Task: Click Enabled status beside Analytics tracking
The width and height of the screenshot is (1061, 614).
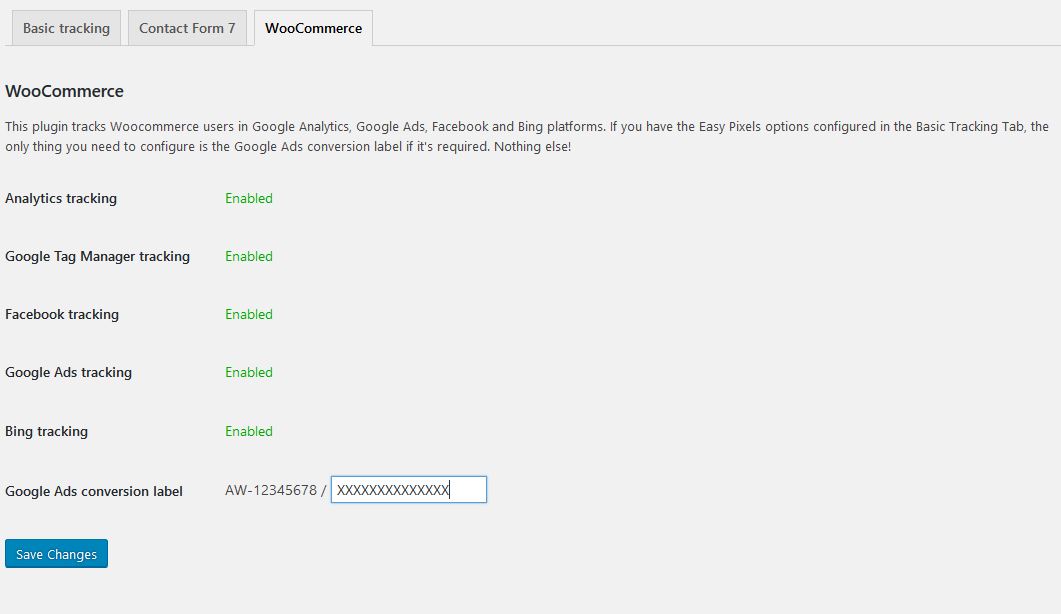Action: pos(249,198)
